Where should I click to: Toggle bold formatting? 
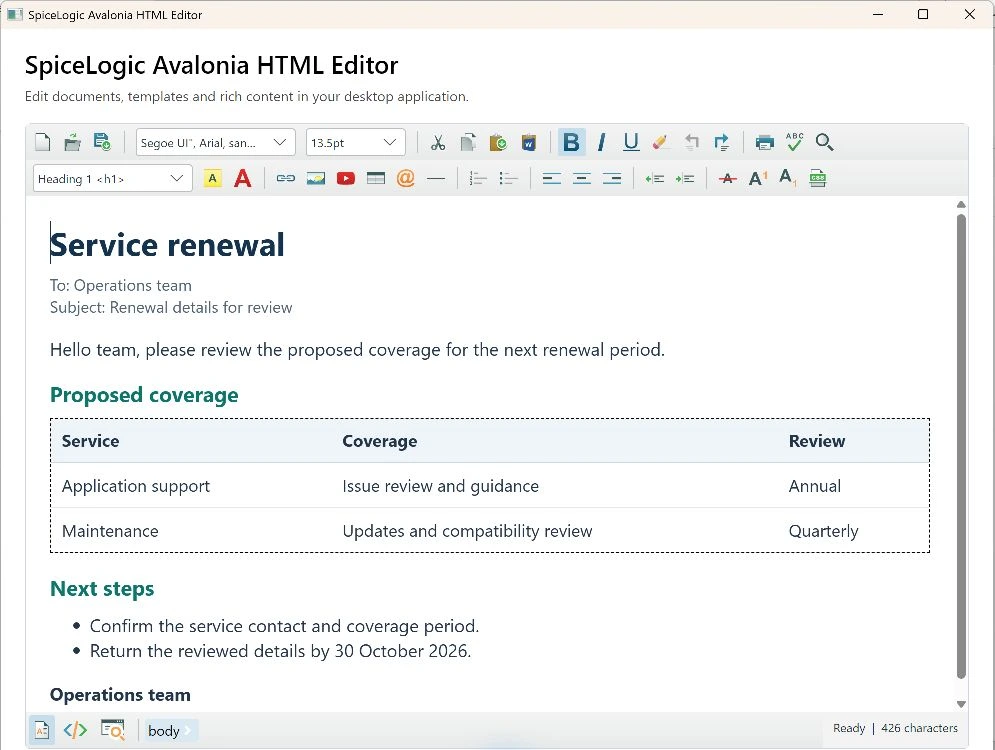point(571,142)
